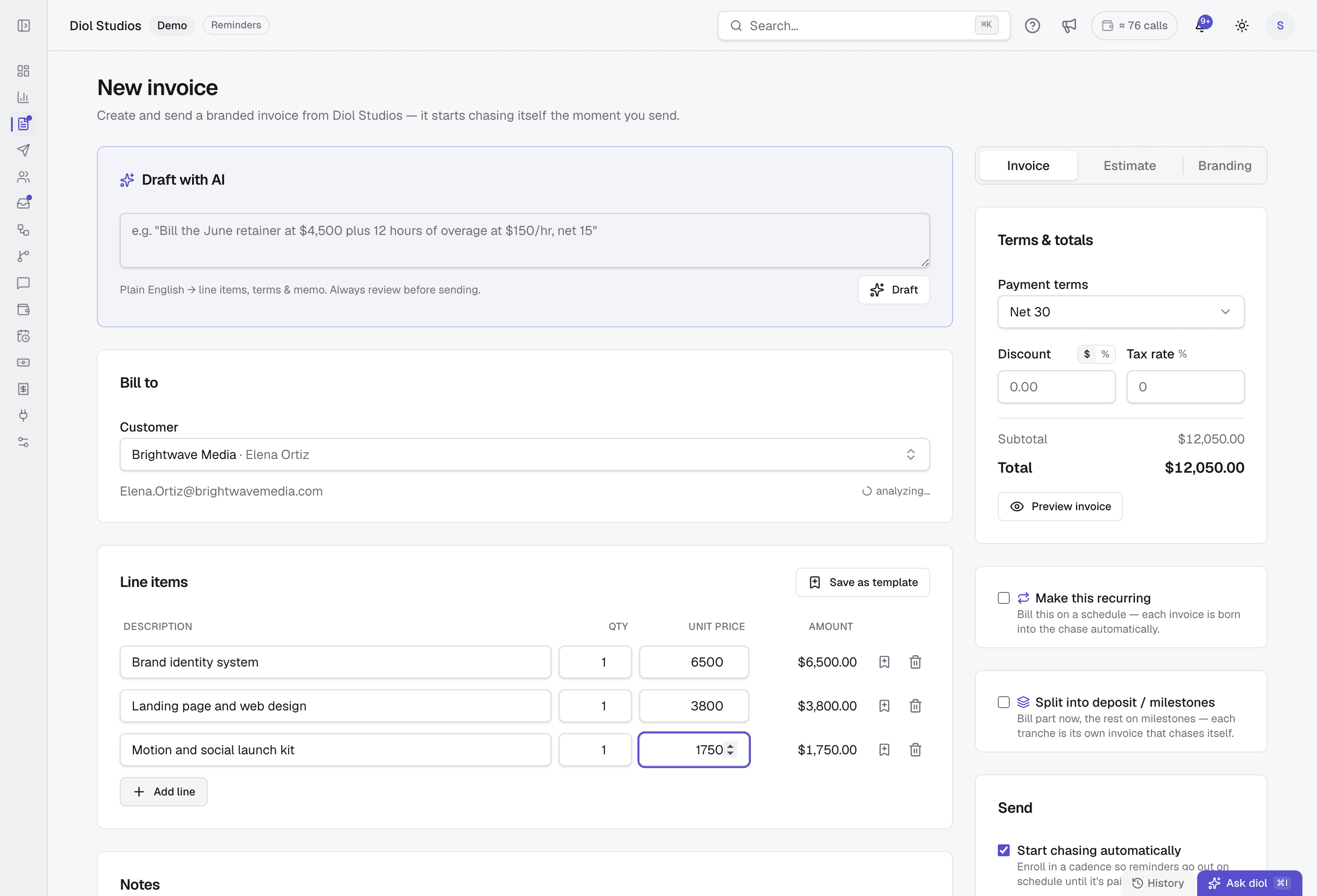Focus the Draft with AI prompt textarea

(x=525, y=240)
